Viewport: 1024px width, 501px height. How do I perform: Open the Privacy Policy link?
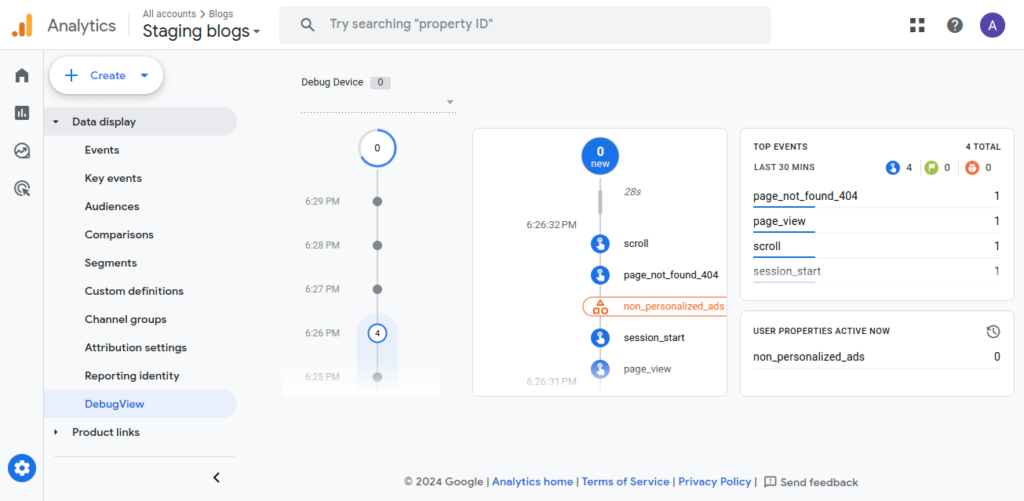point(714,482)
